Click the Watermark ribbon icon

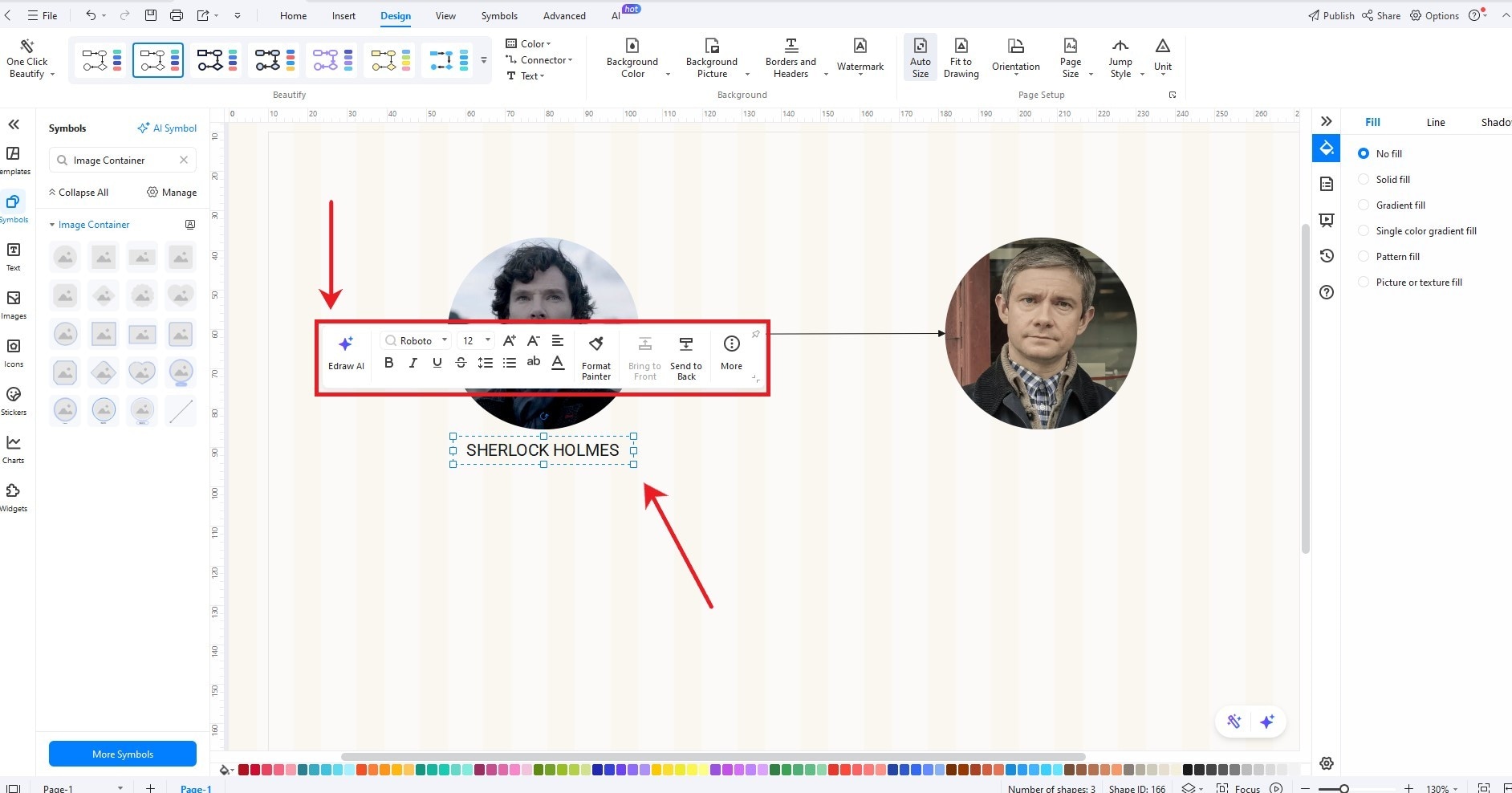tap(860, 56)
